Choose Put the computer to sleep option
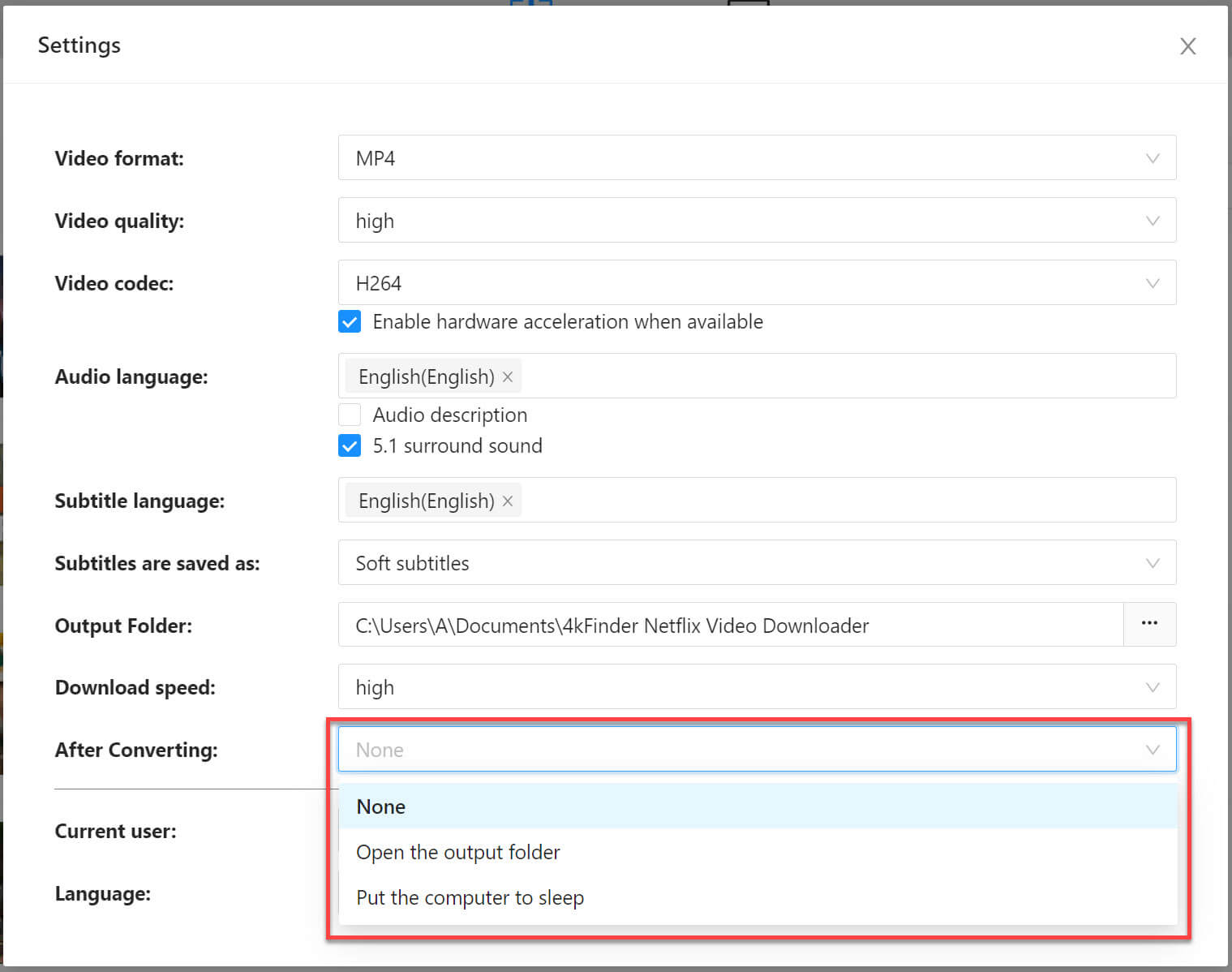This screenshot has height=972, width=1232. click(x=758, y=897)
